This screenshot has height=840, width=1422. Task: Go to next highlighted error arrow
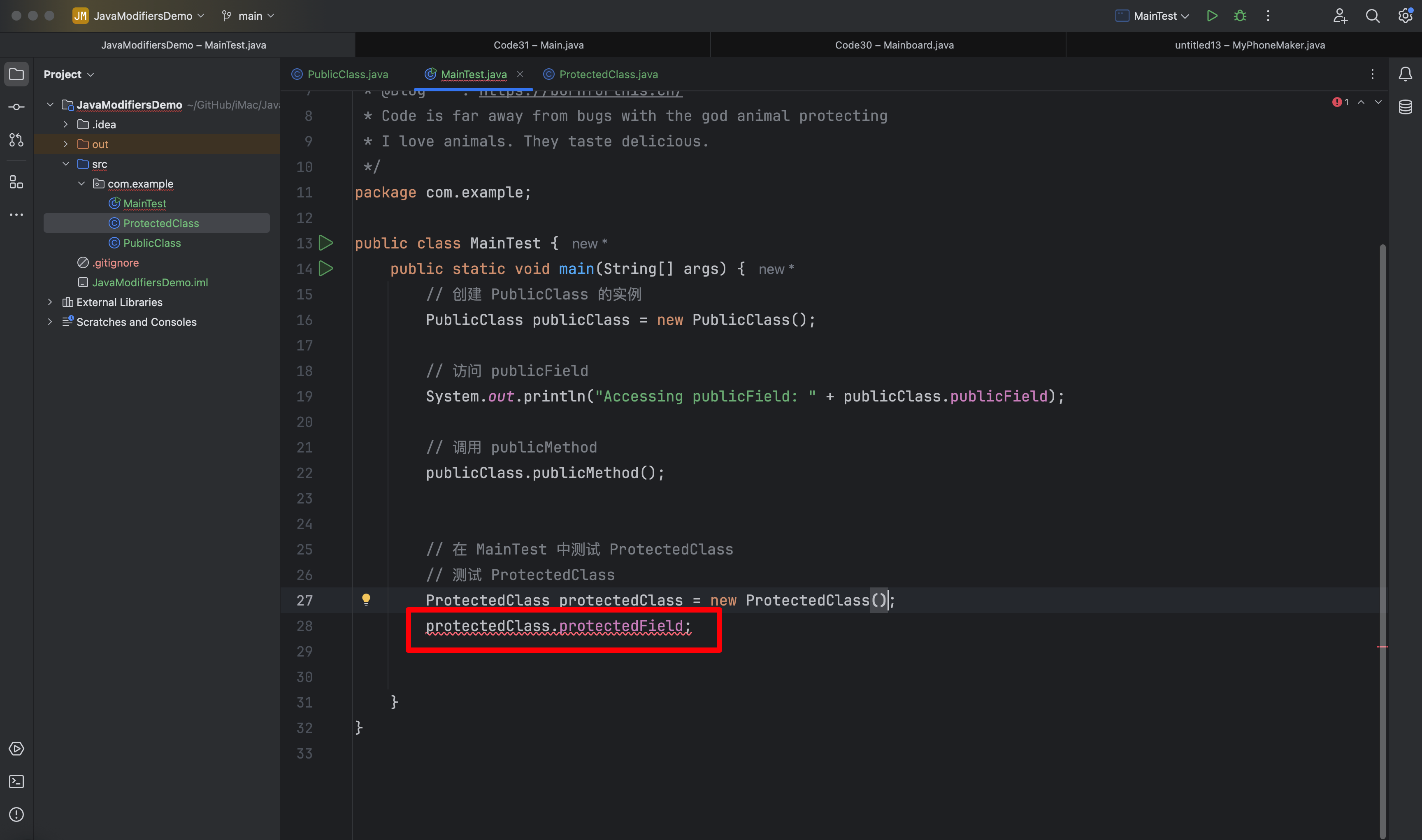1378,102
